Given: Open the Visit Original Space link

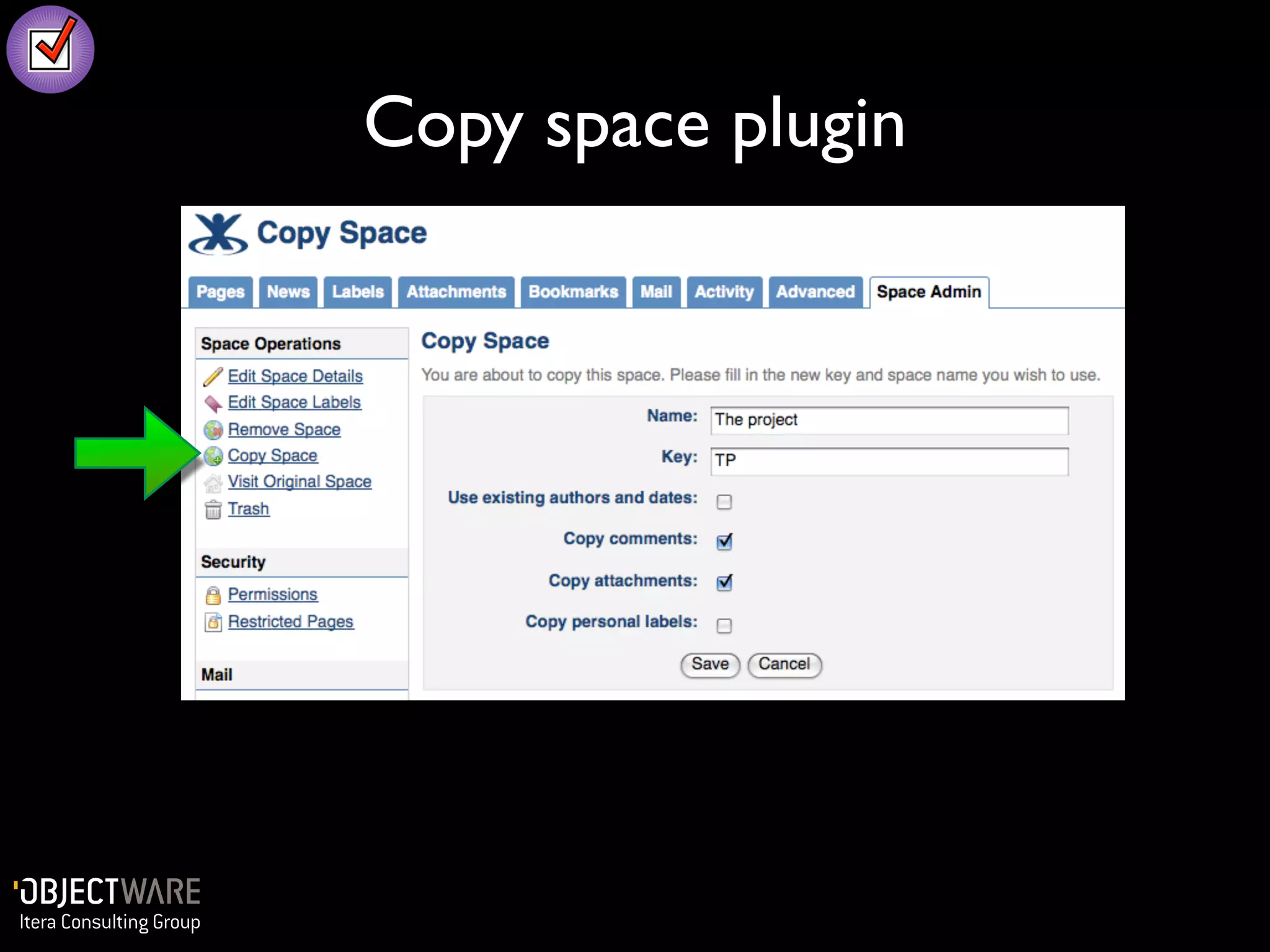Looking at the screenshot, I should pyautogui.click(x=300, y=482).
